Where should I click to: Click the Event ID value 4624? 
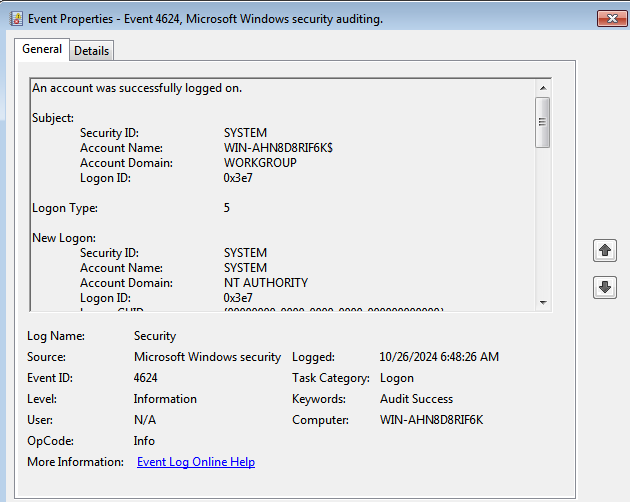pos(146,378)
